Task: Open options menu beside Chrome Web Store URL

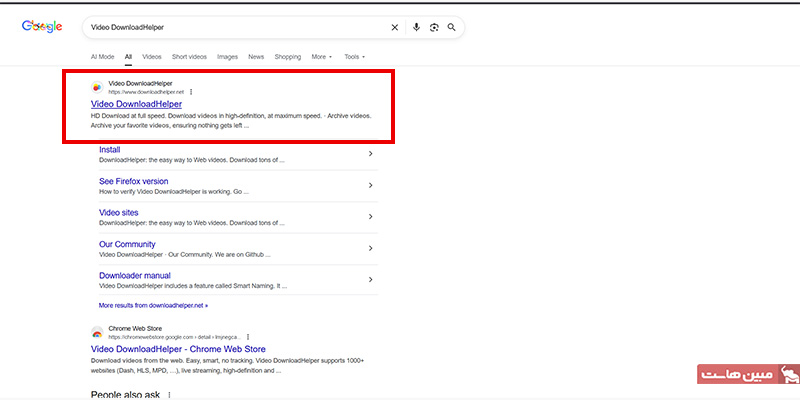Action: pos(247,336)
